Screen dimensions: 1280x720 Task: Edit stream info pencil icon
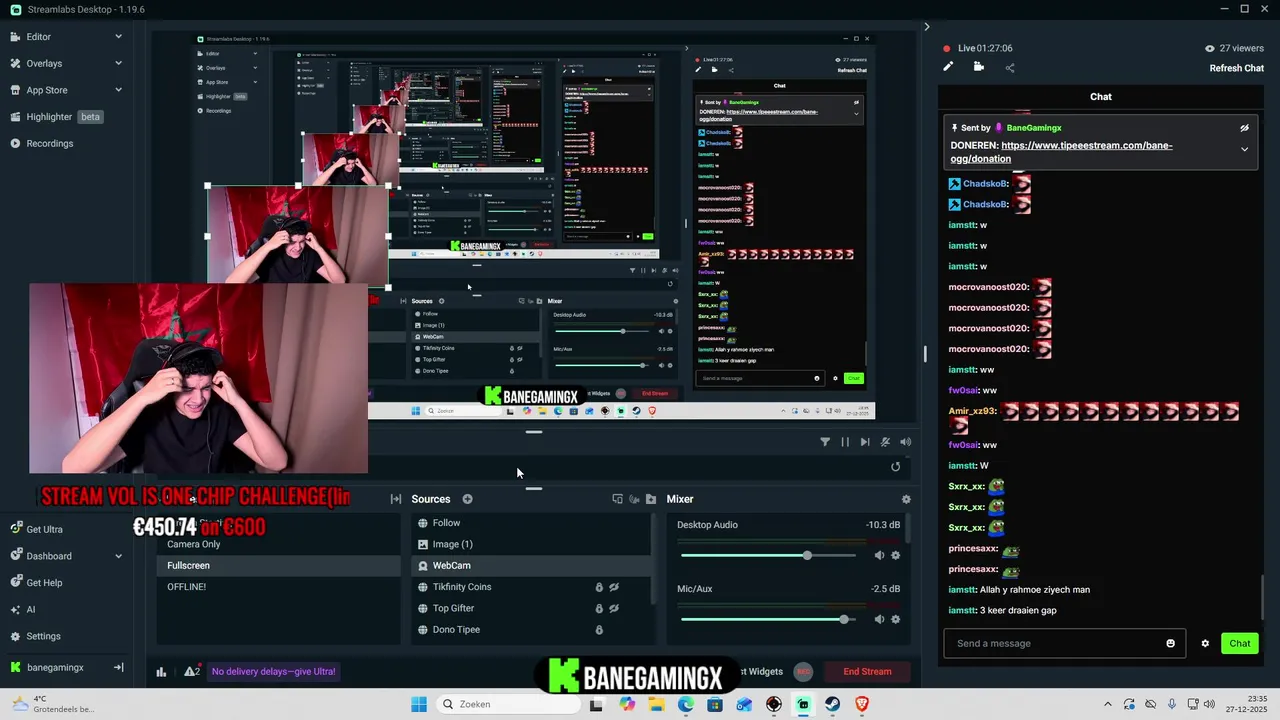(x=948, y=67)
